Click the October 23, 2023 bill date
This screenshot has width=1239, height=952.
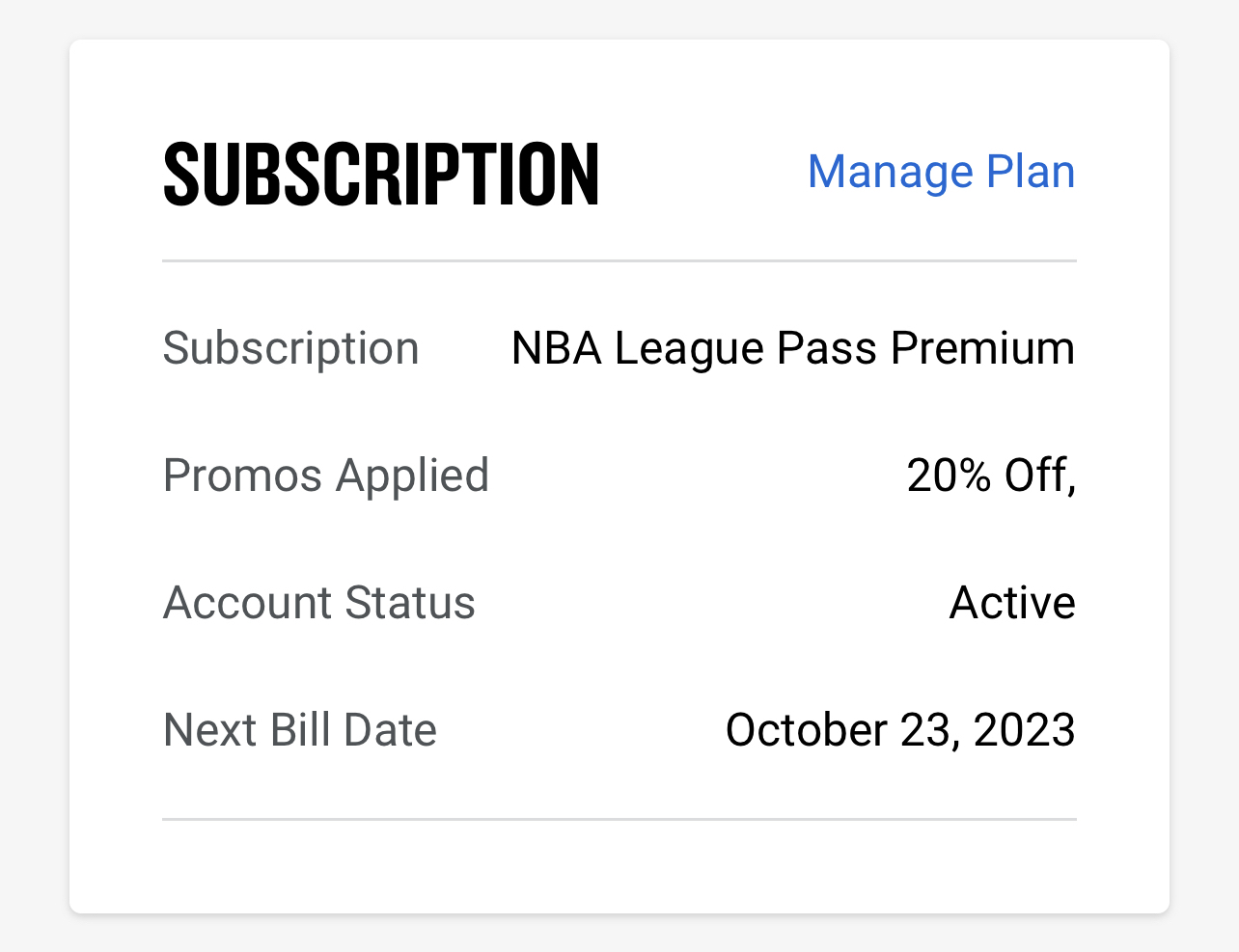[x=899, y=730]
